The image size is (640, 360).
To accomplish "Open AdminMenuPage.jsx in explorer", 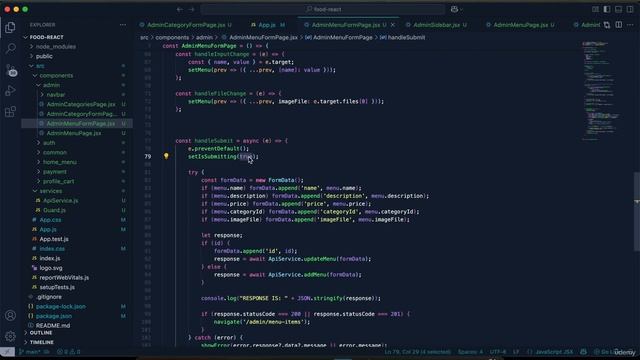I will 73,133.
